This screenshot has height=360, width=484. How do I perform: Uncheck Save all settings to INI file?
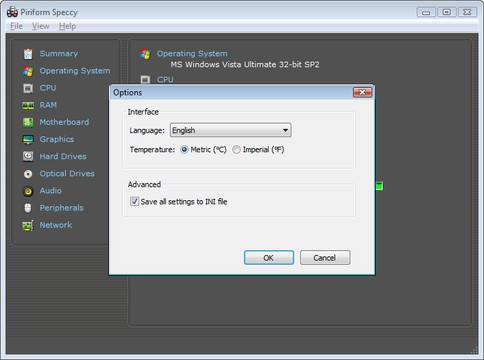(x=134, y=201)
